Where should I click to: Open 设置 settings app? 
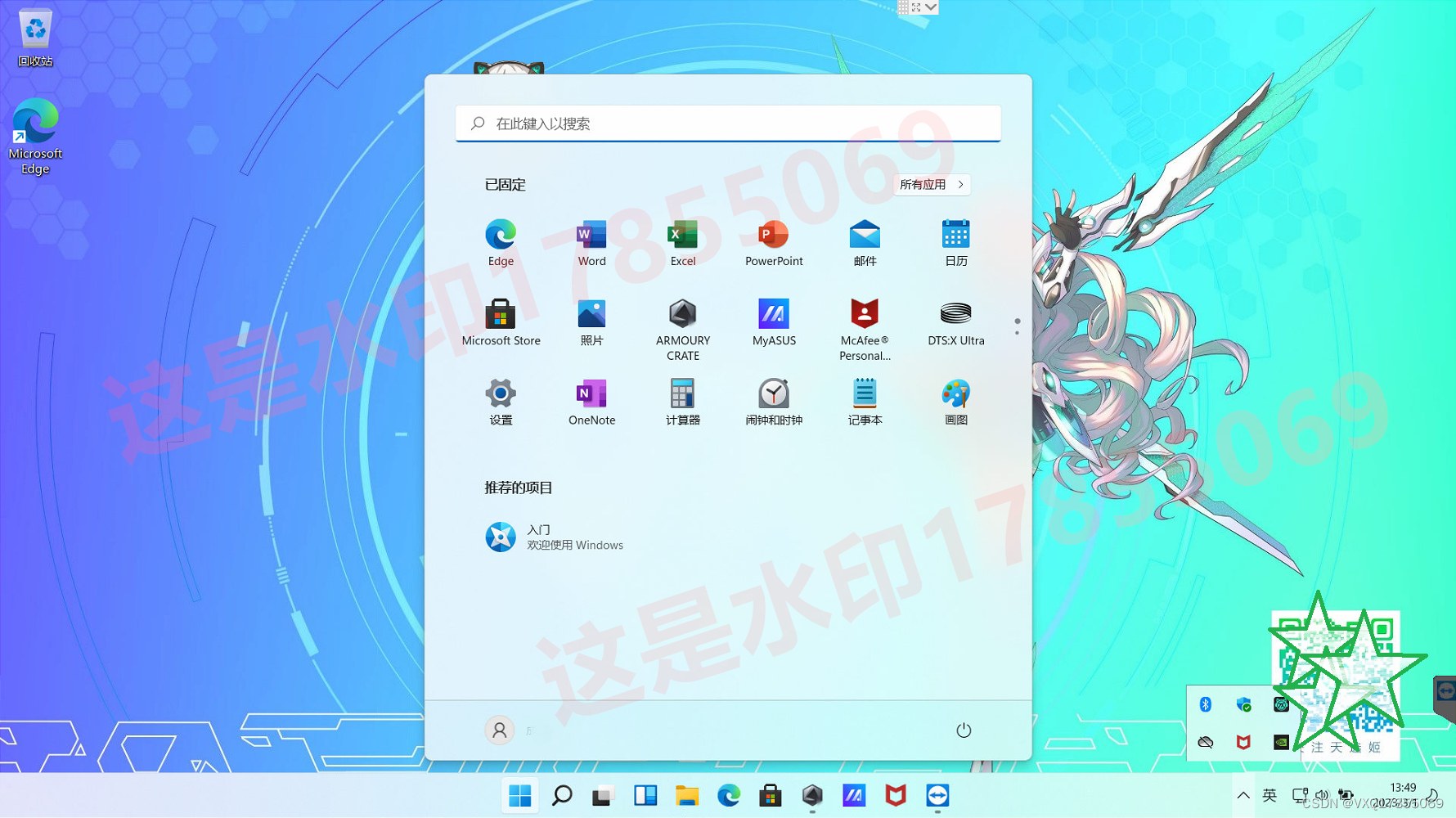501,402
